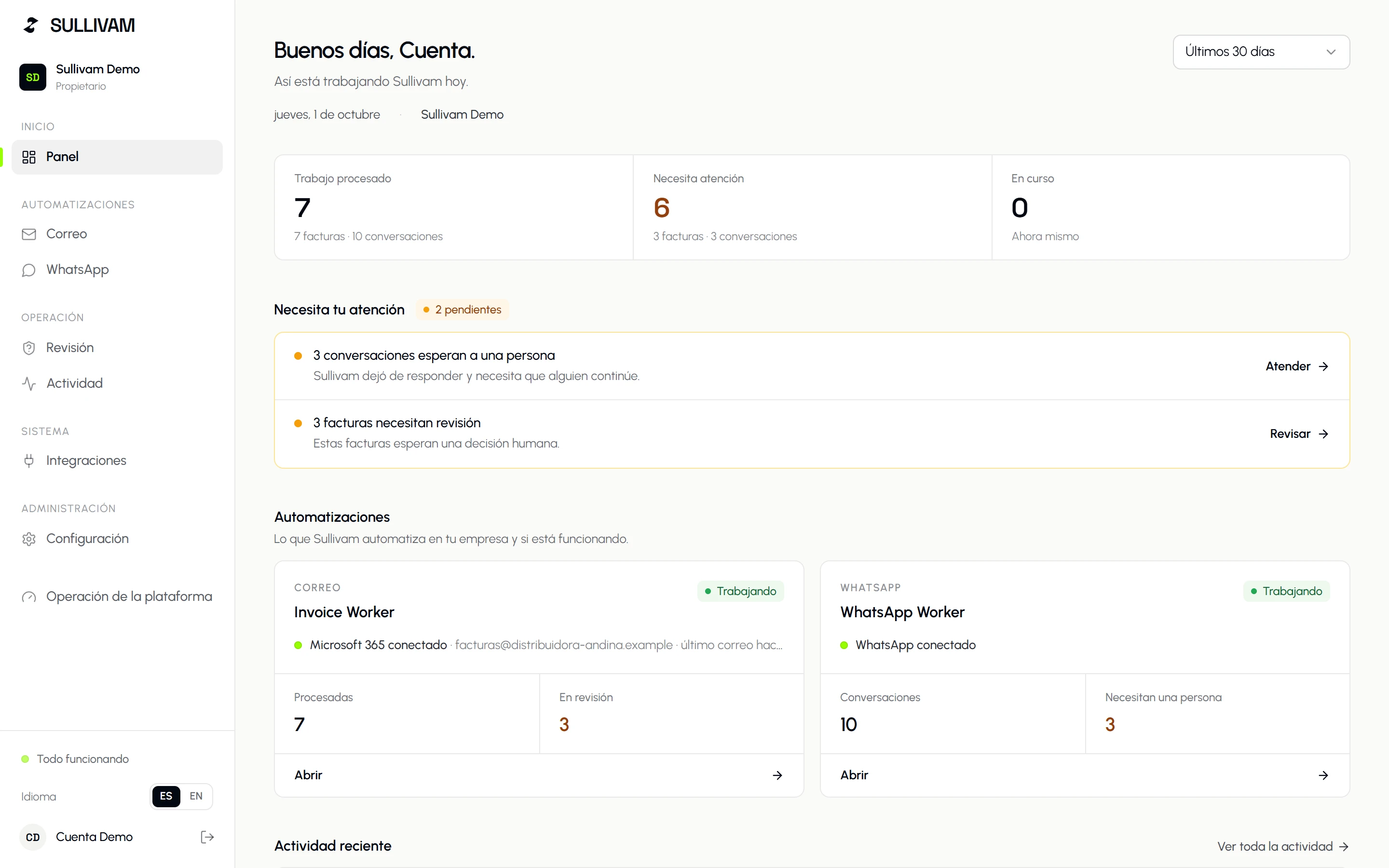Click the Panel grid icon

[x=29, y=157]
